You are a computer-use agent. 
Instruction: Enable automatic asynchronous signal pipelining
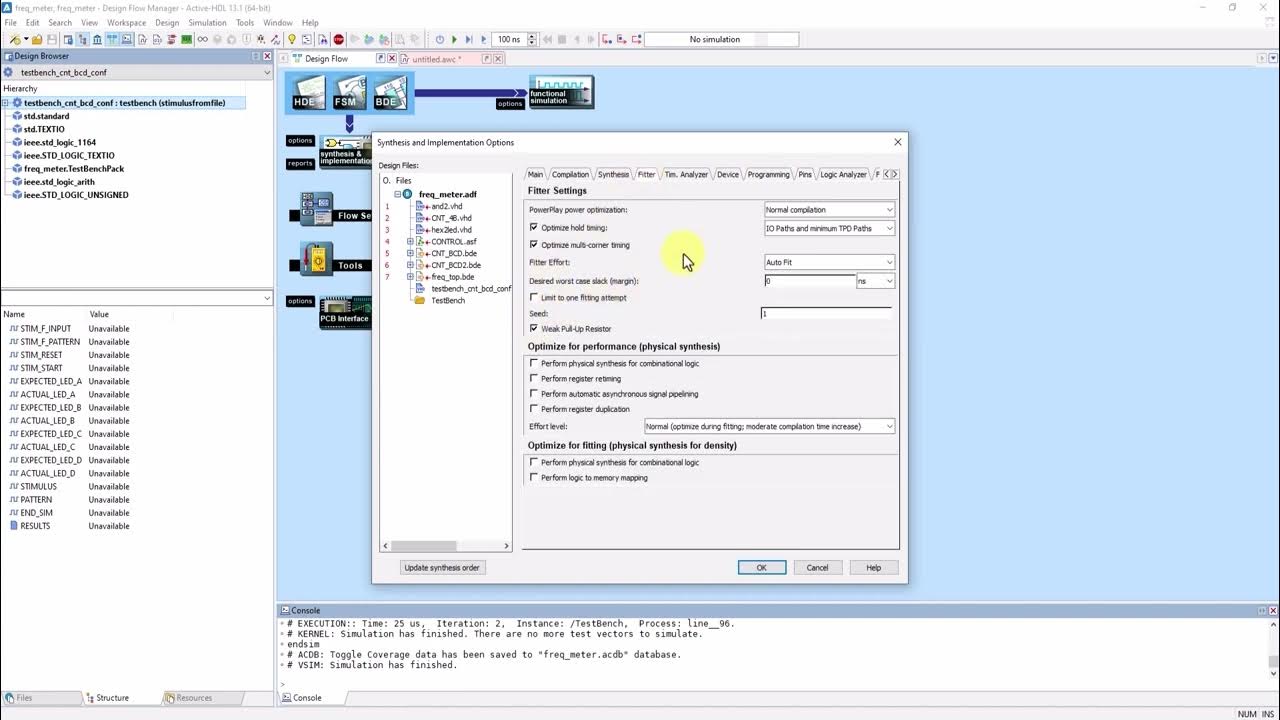[x=533, y=393]
